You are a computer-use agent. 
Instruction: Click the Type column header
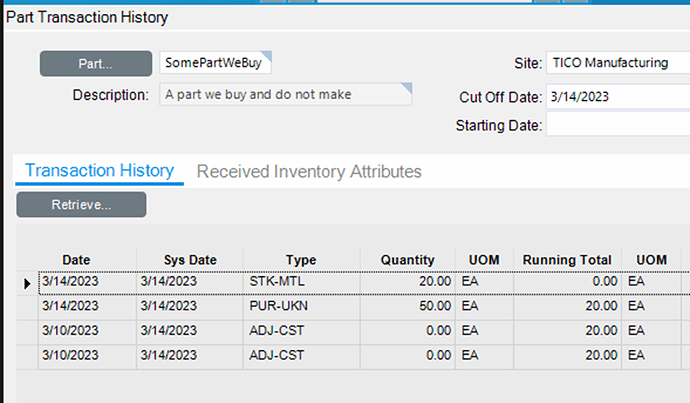(300, 260)
